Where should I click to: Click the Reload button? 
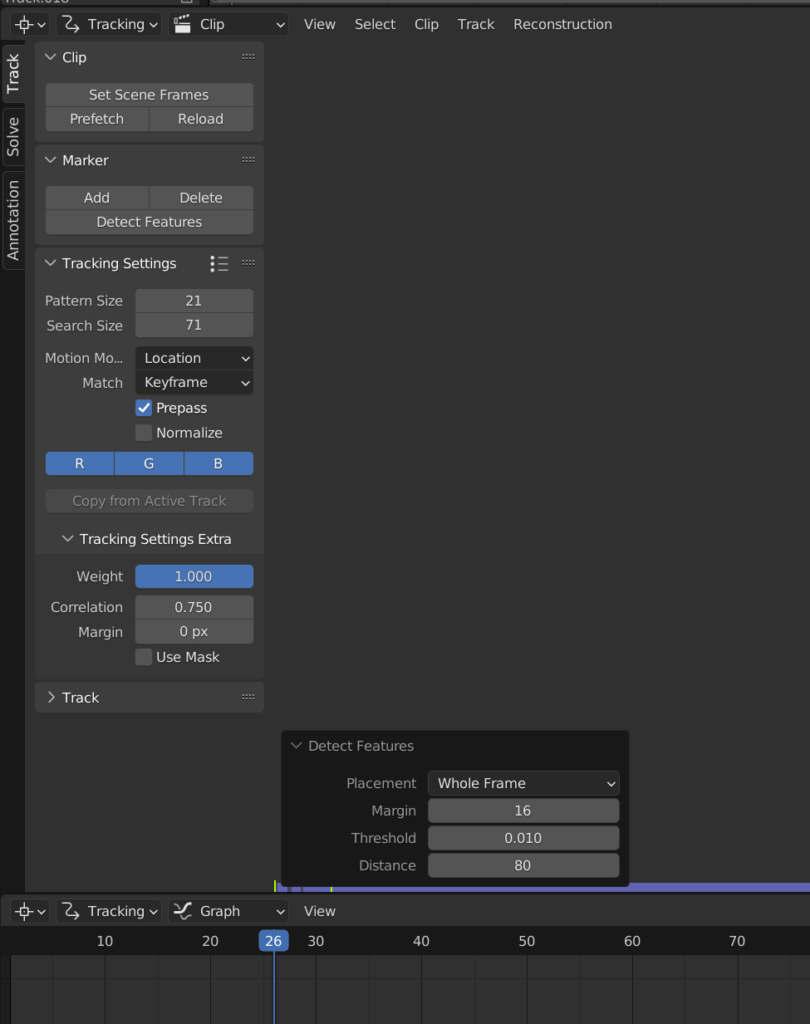coord(201,119)
